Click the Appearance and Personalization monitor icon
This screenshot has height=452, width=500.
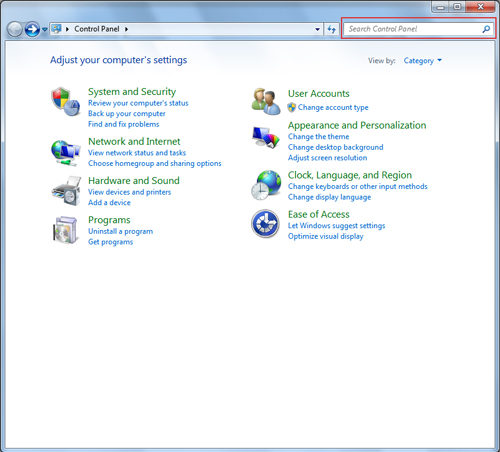[266, 138]
